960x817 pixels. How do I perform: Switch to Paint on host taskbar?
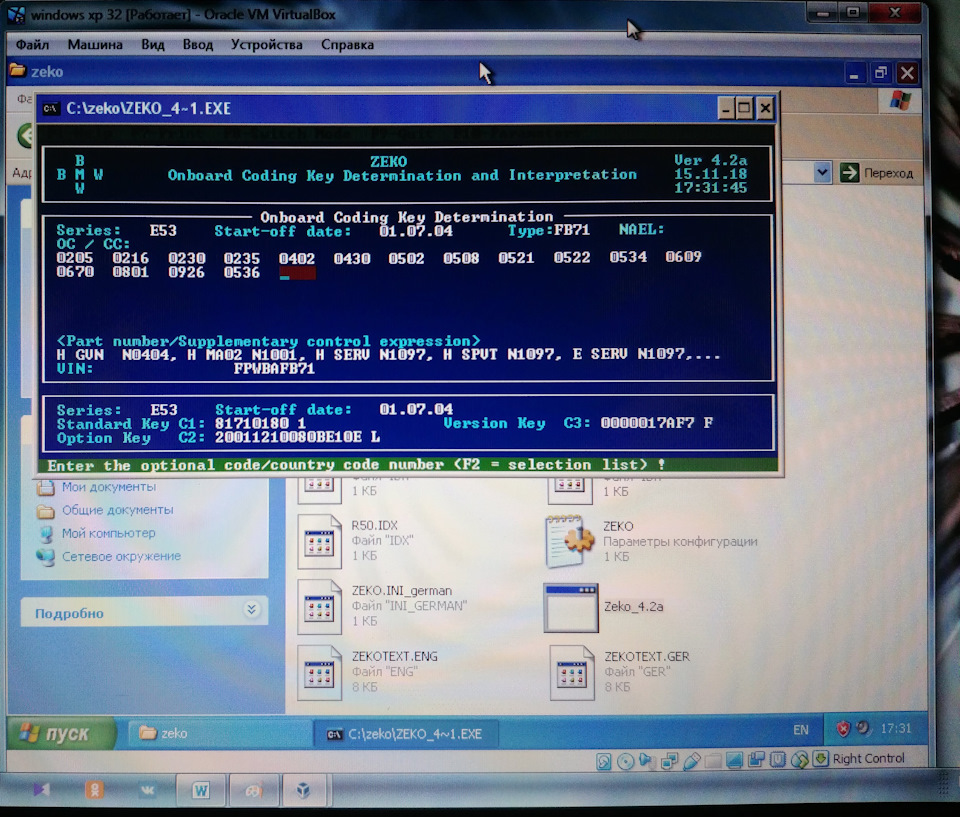click(x=253, y=791)
